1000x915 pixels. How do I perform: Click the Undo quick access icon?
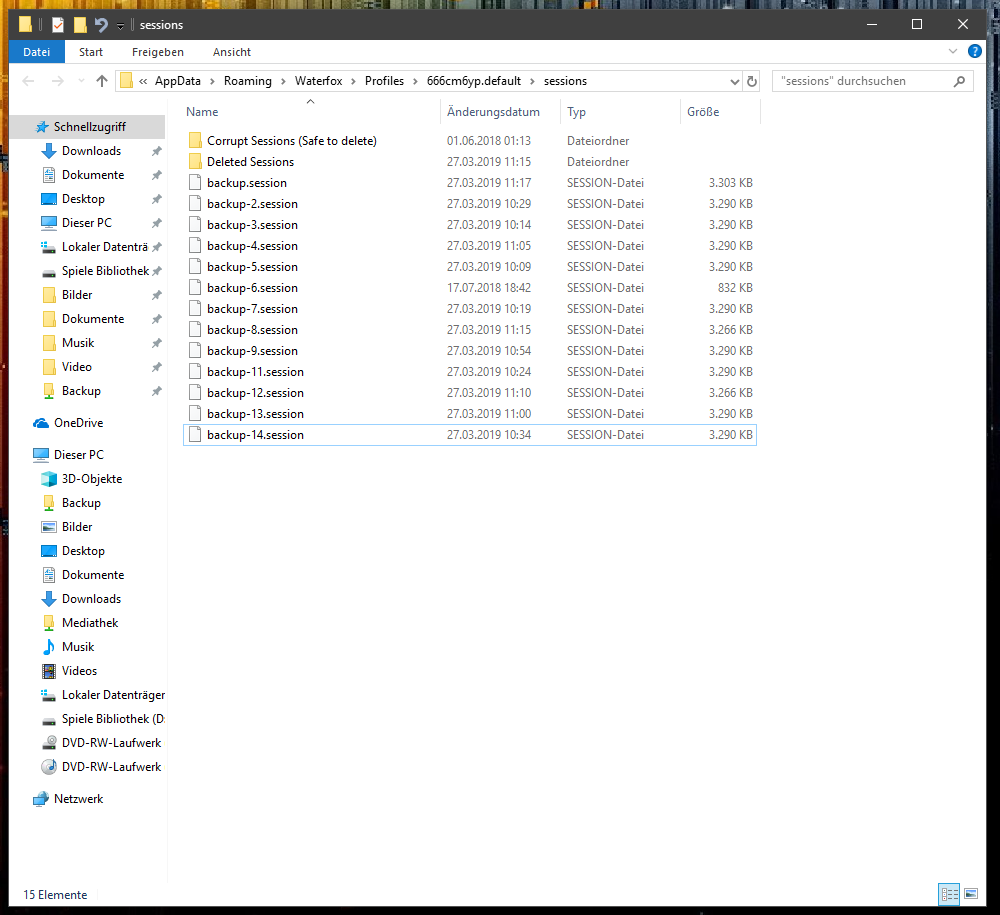101,25
